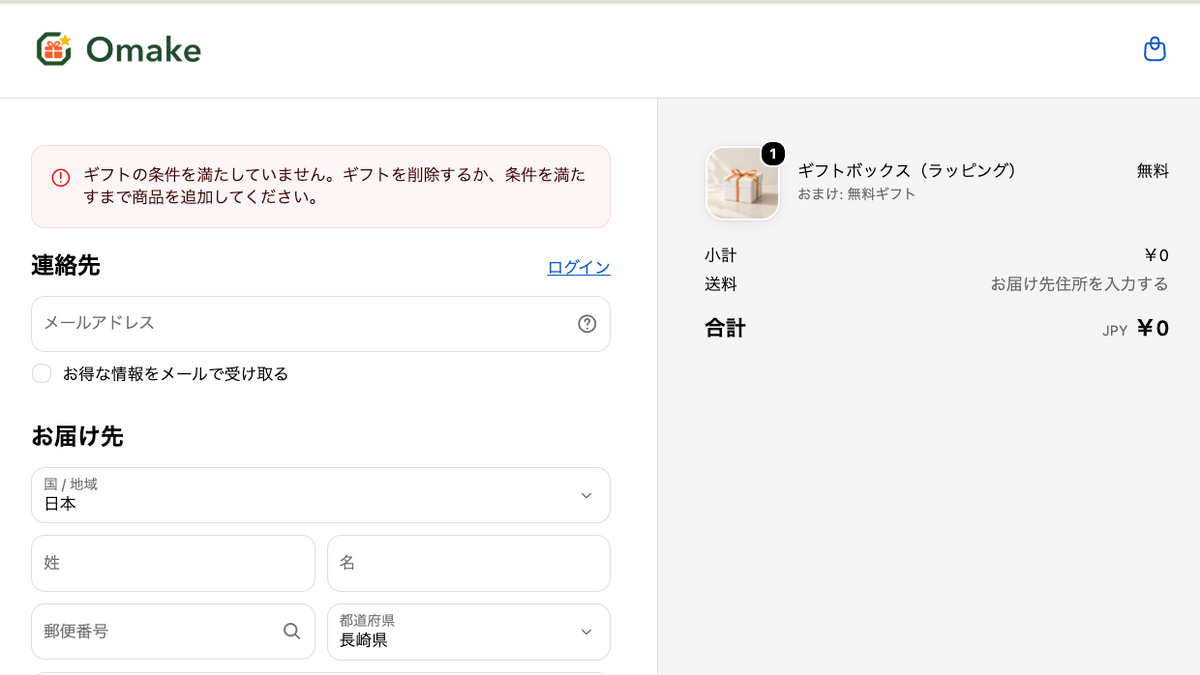The height and width of the screenshot is (675, 1200).
Task: Click the ギフトボックス product thumbnail
Action: 743,184
